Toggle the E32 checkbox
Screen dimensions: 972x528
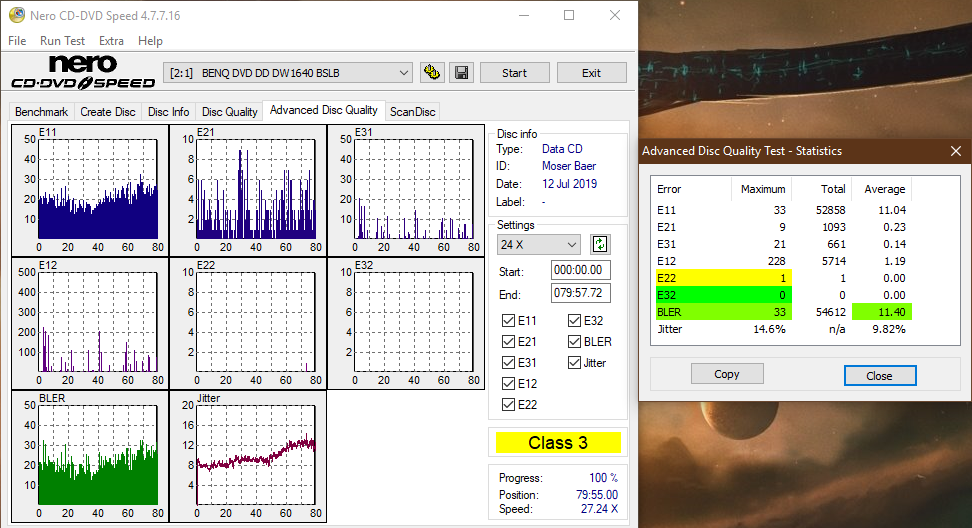574,320
